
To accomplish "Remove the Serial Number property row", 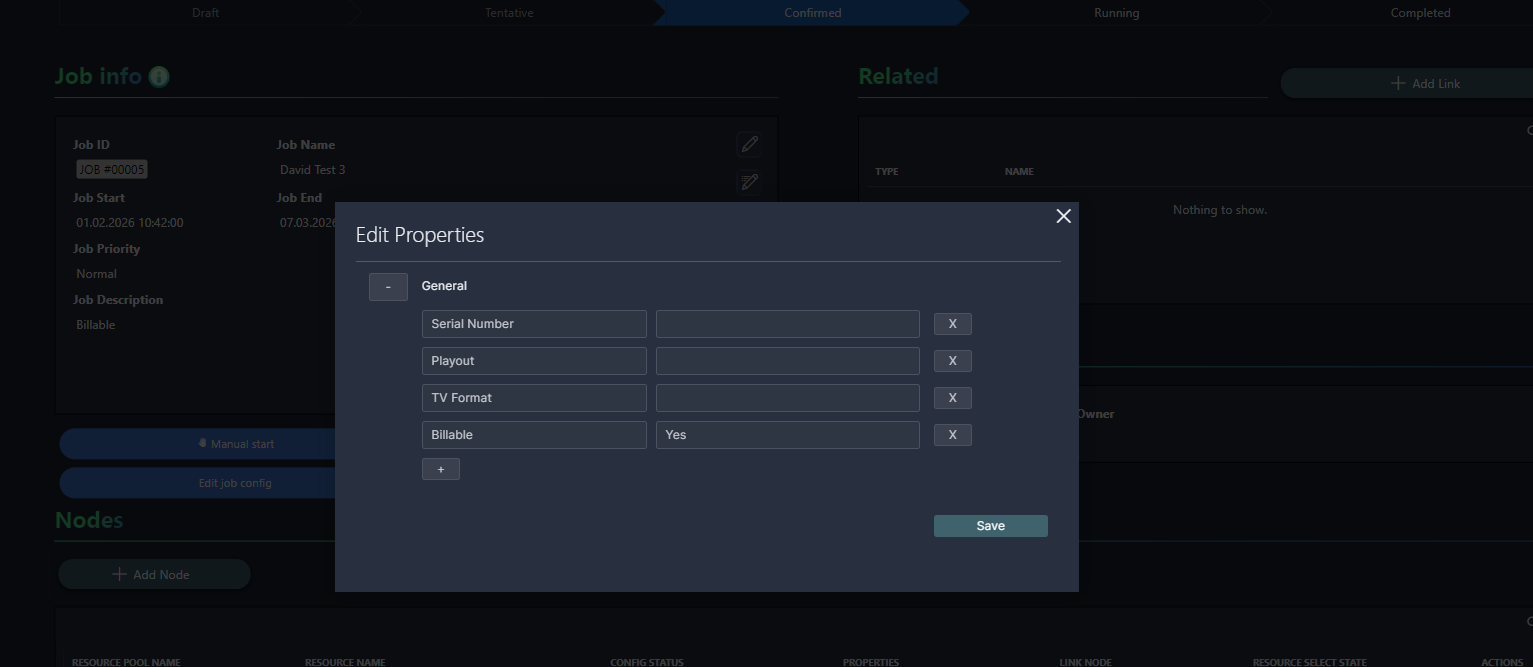I will (x=952, y=324).
